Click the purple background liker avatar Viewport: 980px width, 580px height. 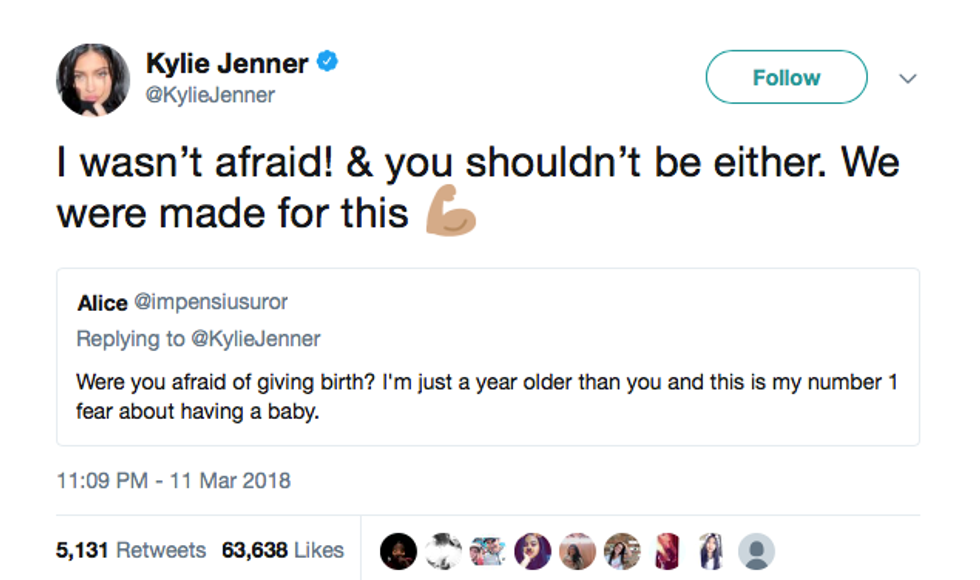(532, 551)
